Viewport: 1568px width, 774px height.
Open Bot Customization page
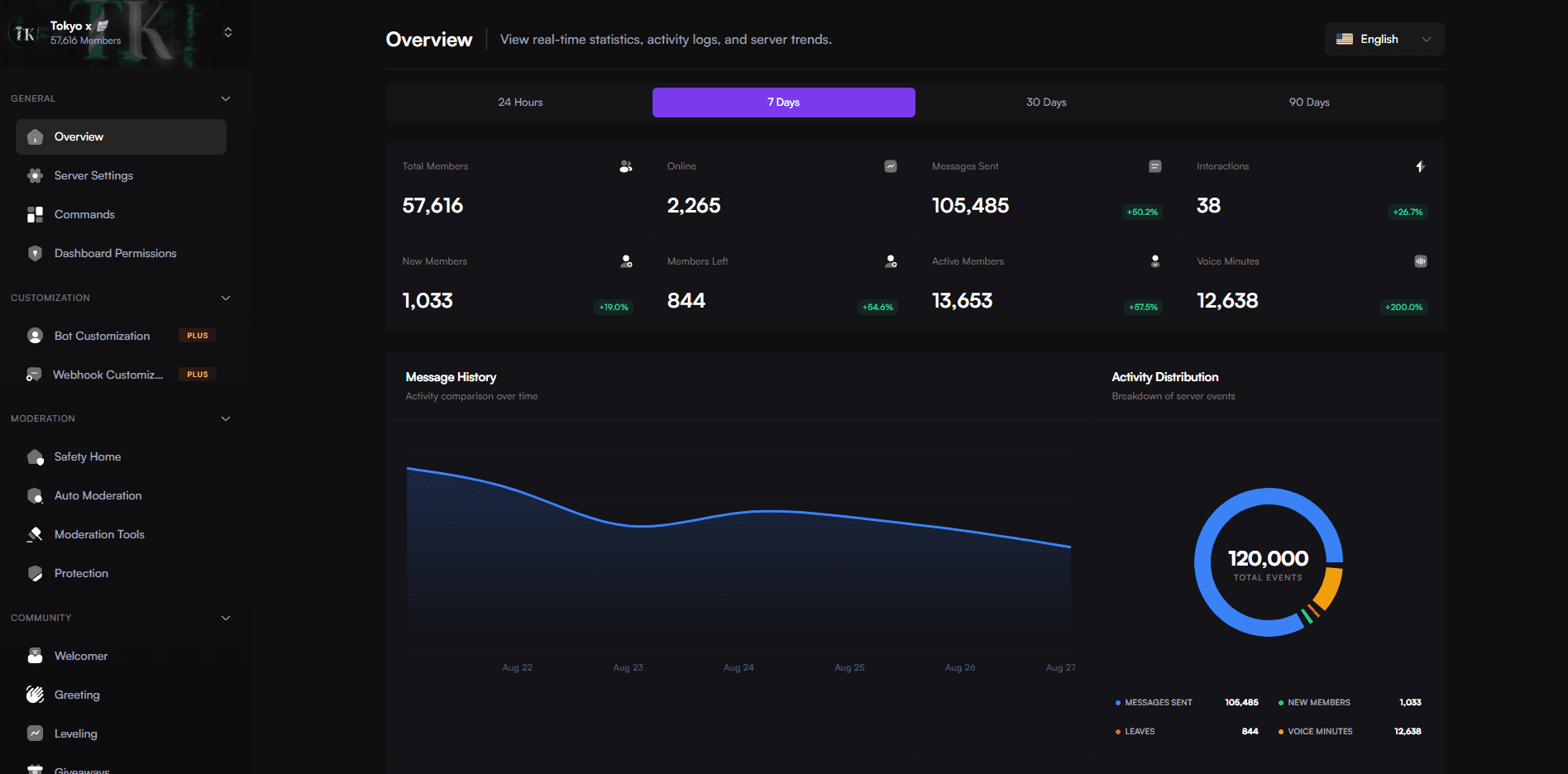[x=121, y=336]
